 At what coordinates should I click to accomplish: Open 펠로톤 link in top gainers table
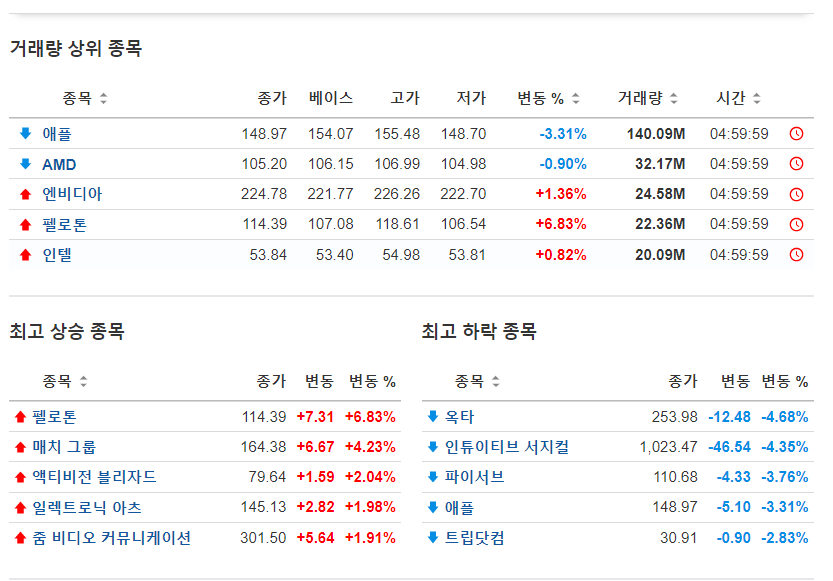tap(54, 417)
